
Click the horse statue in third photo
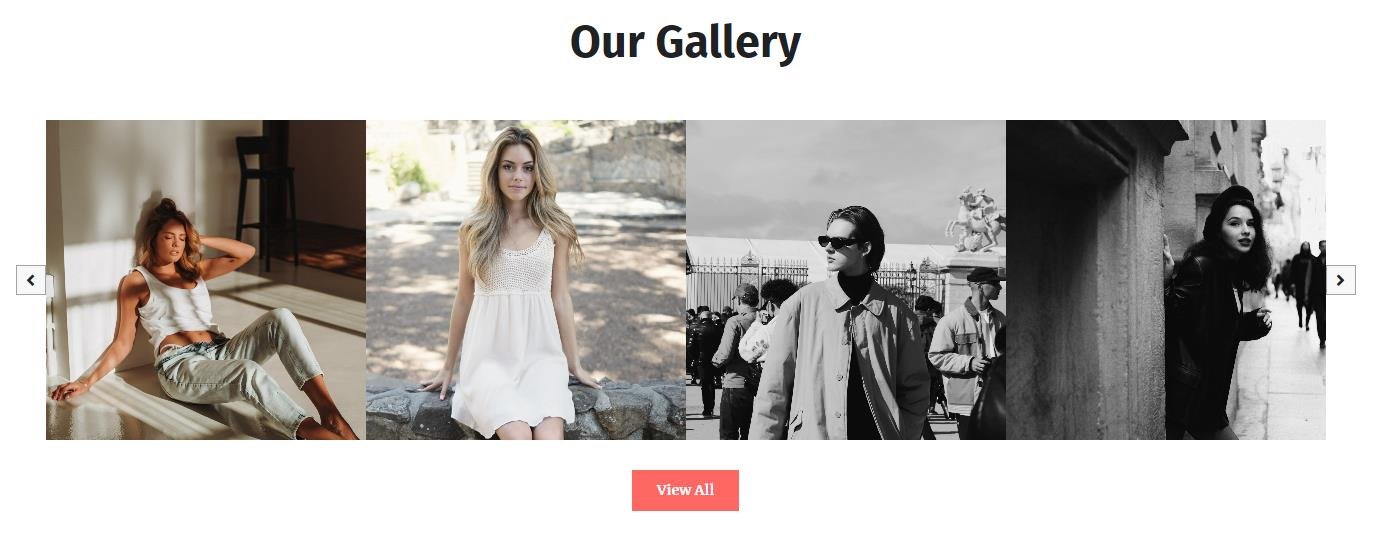point(975,218)
